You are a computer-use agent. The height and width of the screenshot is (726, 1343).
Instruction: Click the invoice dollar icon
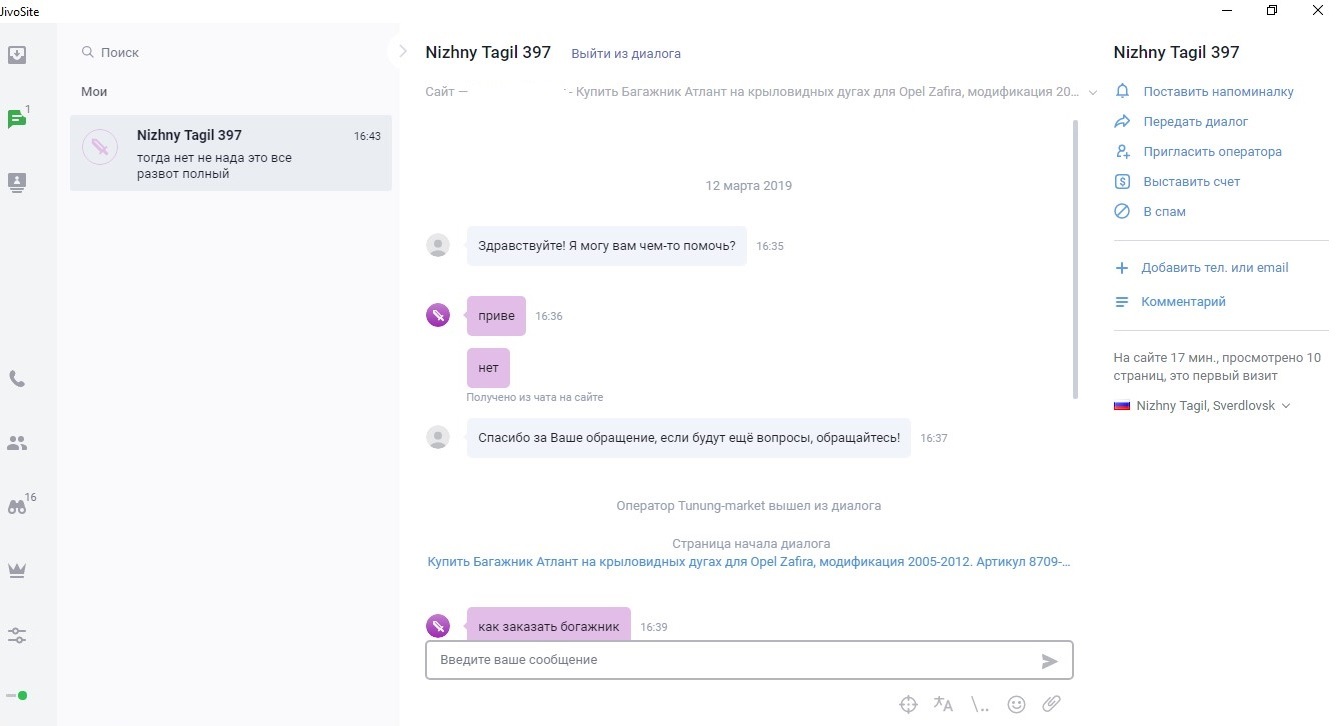pos(1122,181)
